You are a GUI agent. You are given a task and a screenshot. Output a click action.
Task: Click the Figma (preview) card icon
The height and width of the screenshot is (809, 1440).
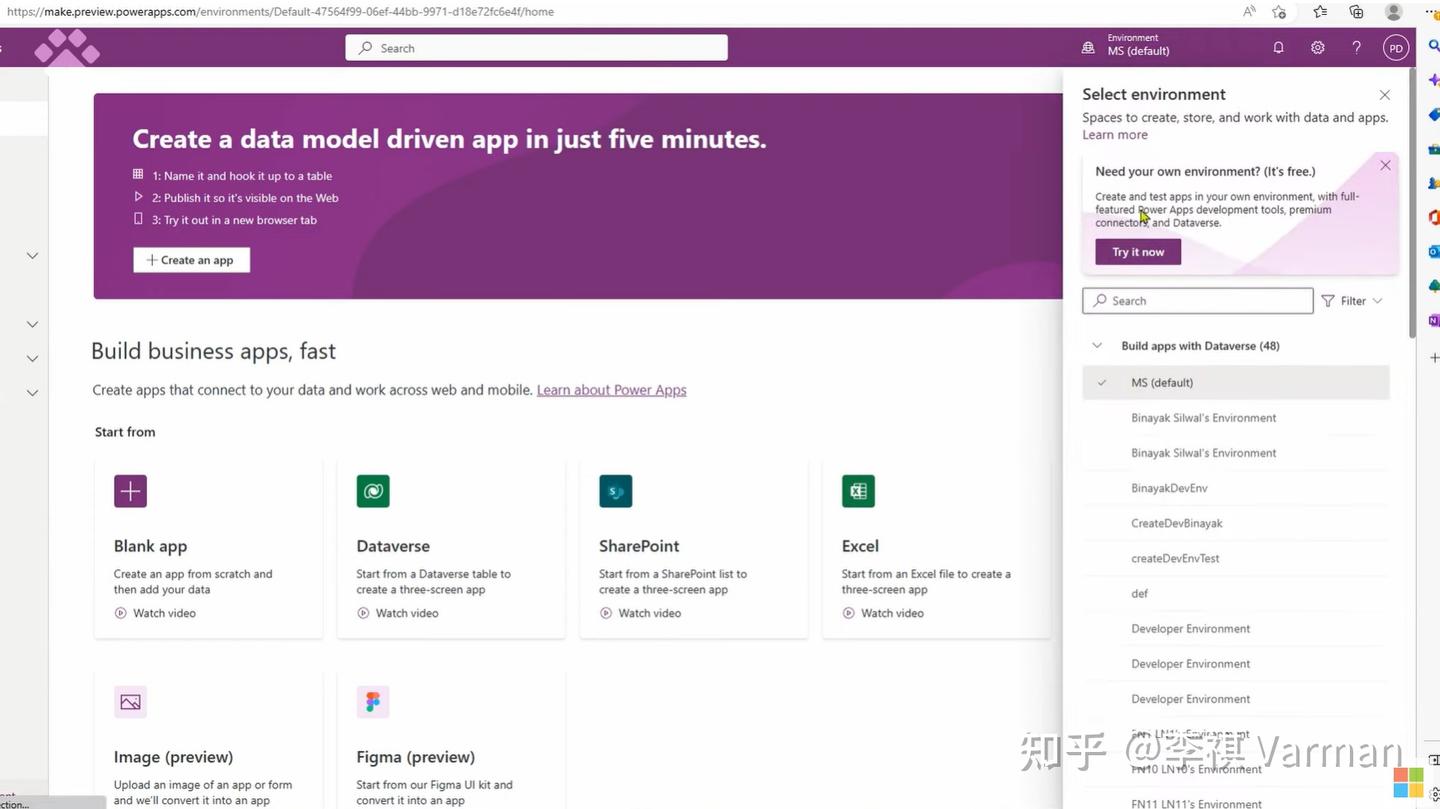[373, 702]
